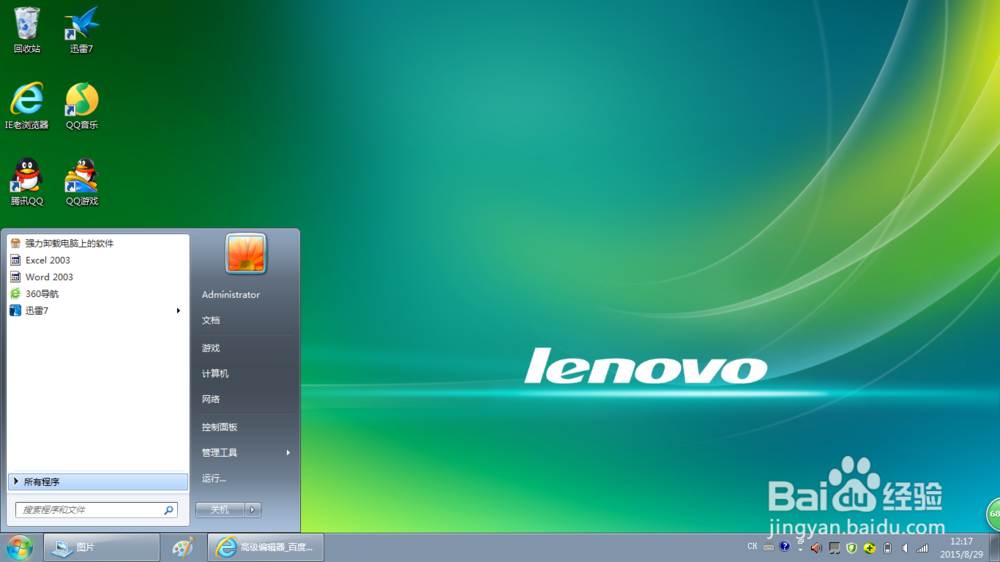Open the Recycle Bin (回收站) desktop icon
The image size is (1000, 562).
pyautogui.click(x=27, y=29)
